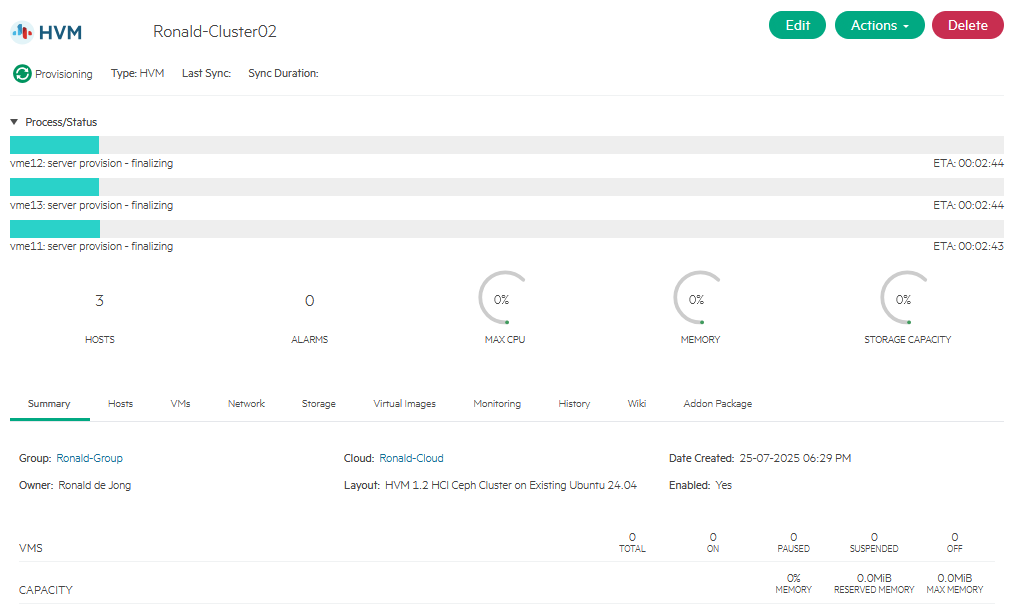Go to the Network tab
Image resolution: width=1014 pixels, height=616 pixels.
pos(246,404)
